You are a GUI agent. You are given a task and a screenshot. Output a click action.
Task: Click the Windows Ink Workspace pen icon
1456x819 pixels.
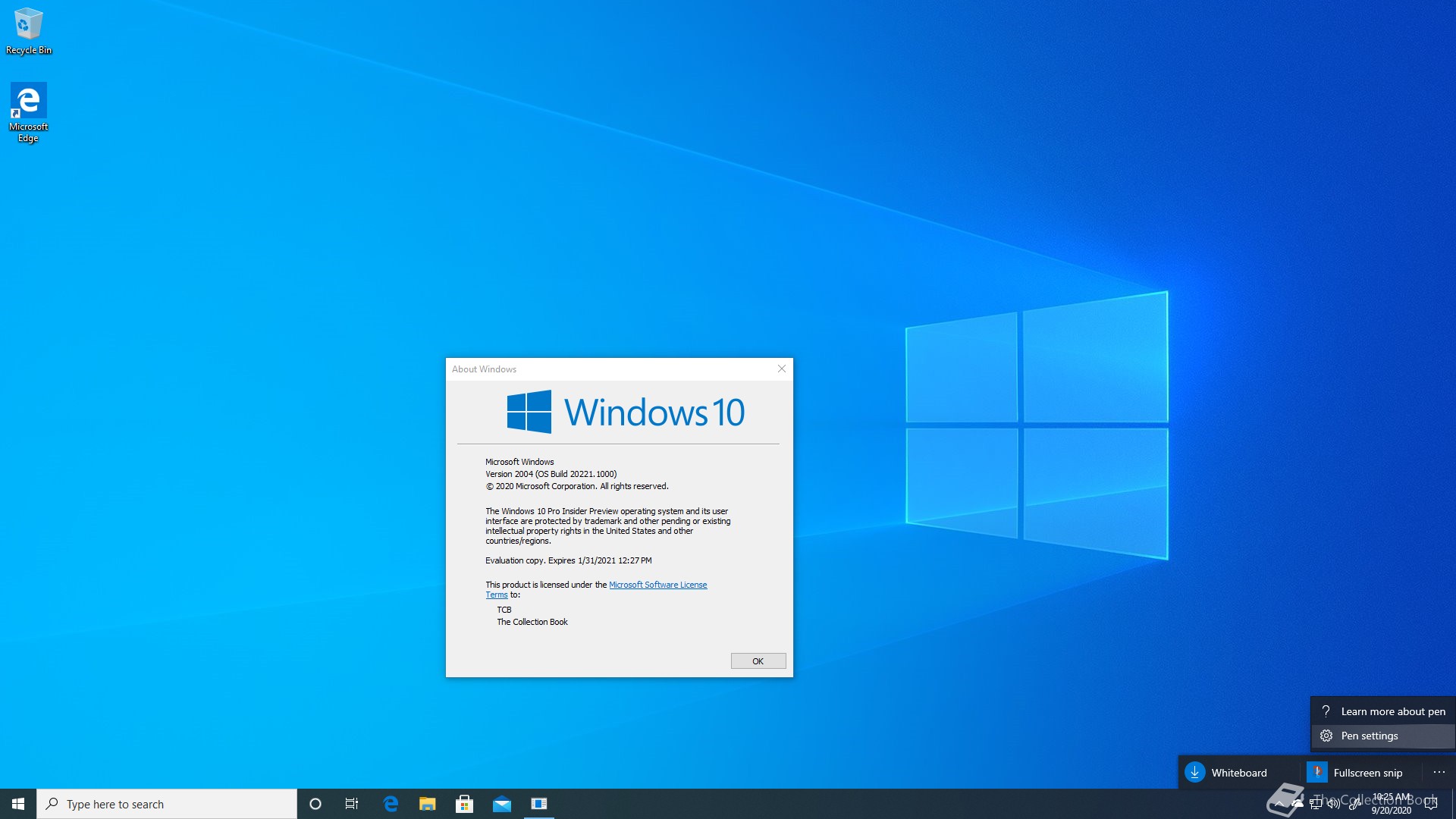[1354, 804]
